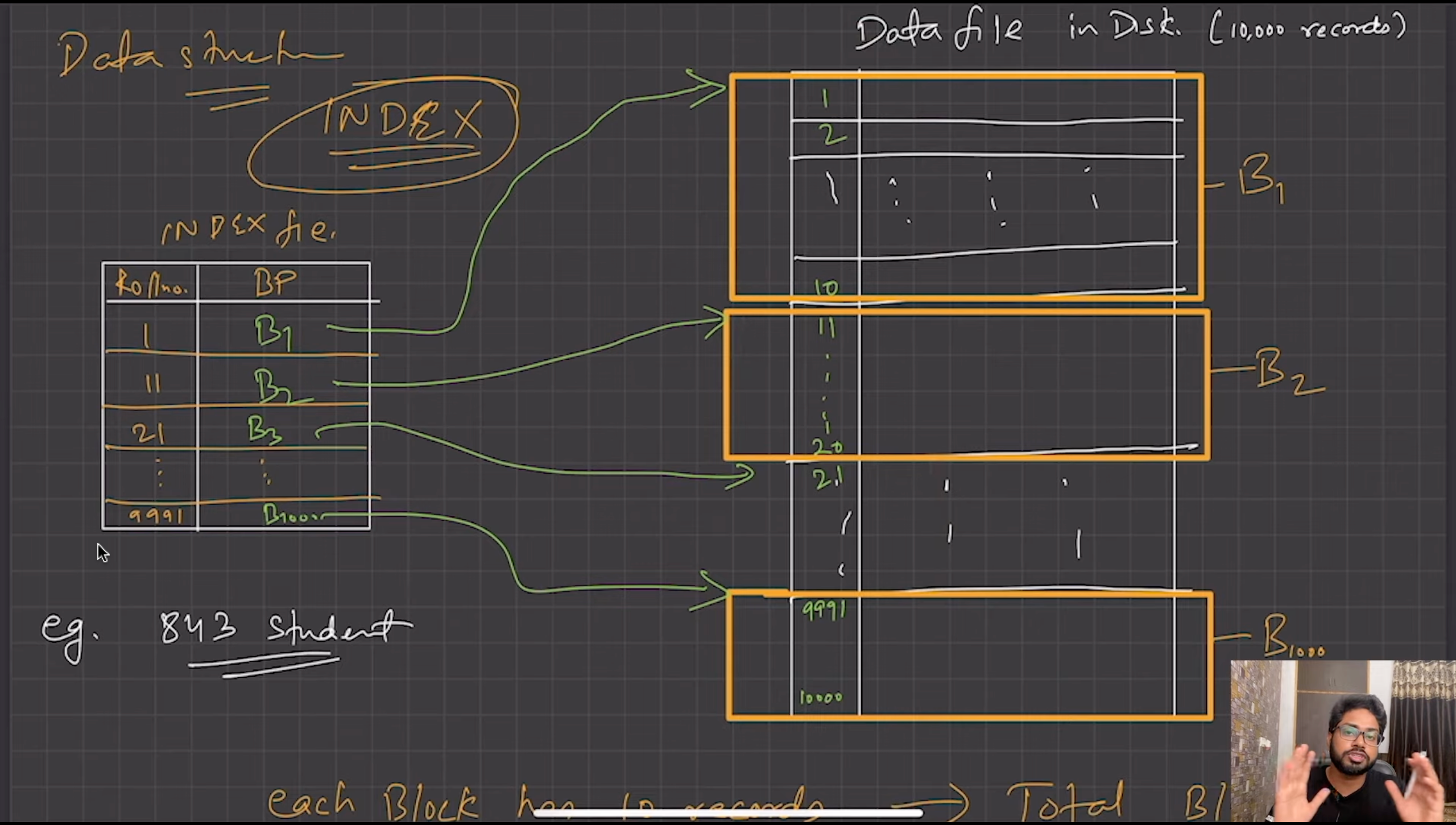Click the presenter webcam thumbnail
The width and height of the screenshot is (1456, 825).
tap(1342, 740)
